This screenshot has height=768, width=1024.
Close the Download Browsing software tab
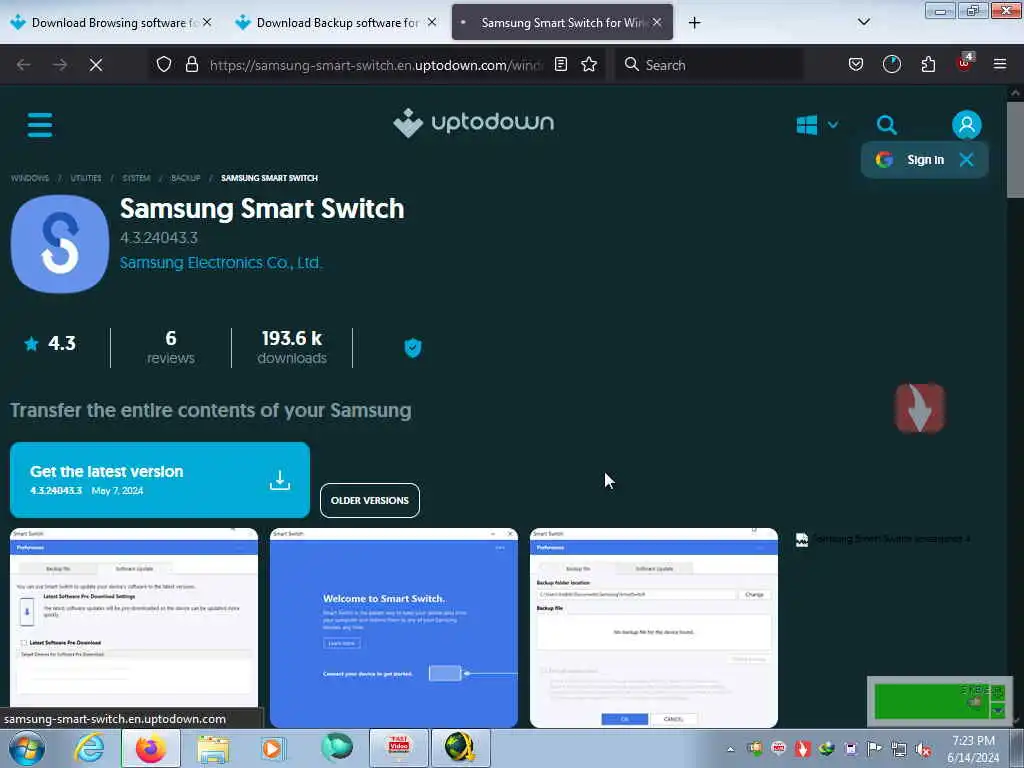(207, 22)
